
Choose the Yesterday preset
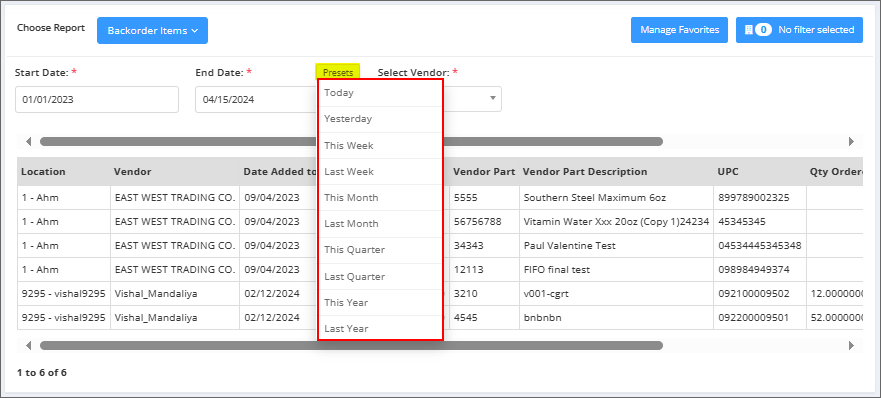coord(380,119)
